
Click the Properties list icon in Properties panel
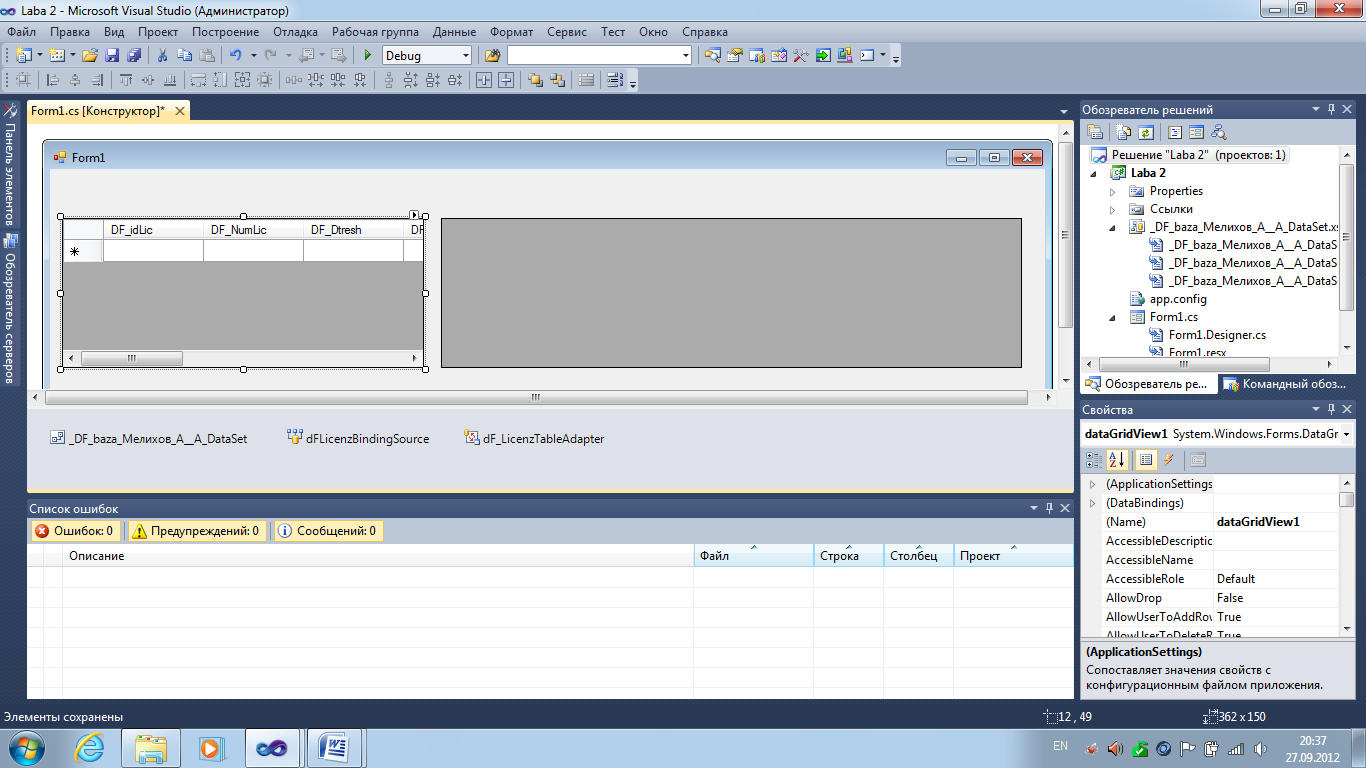1146,460
